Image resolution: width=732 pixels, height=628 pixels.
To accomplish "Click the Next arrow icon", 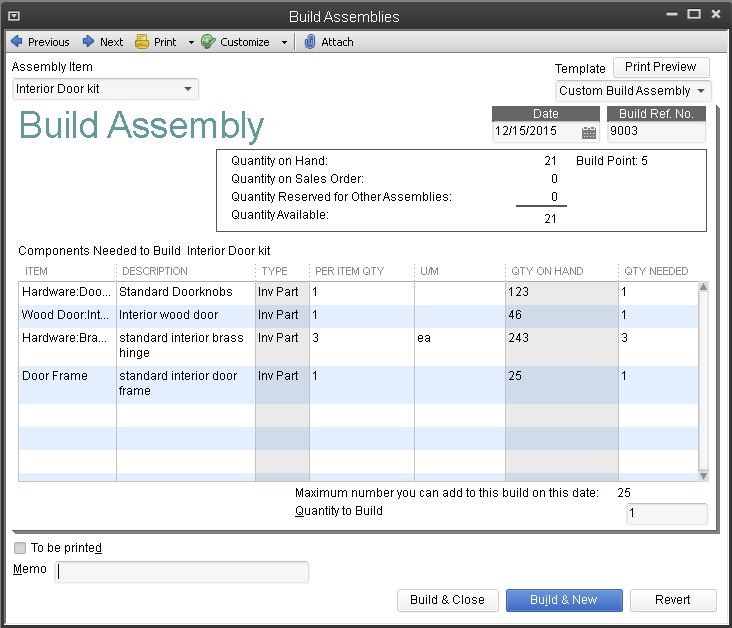I will 88,42.
